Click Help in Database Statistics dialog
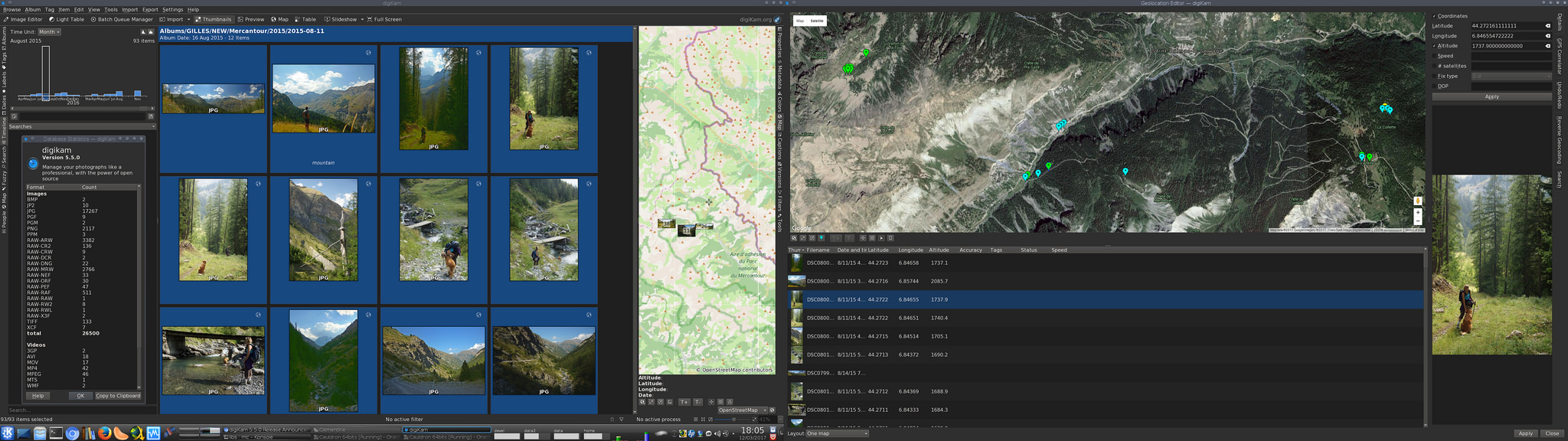Viewport: 1568px width, 441px height. 38,396
